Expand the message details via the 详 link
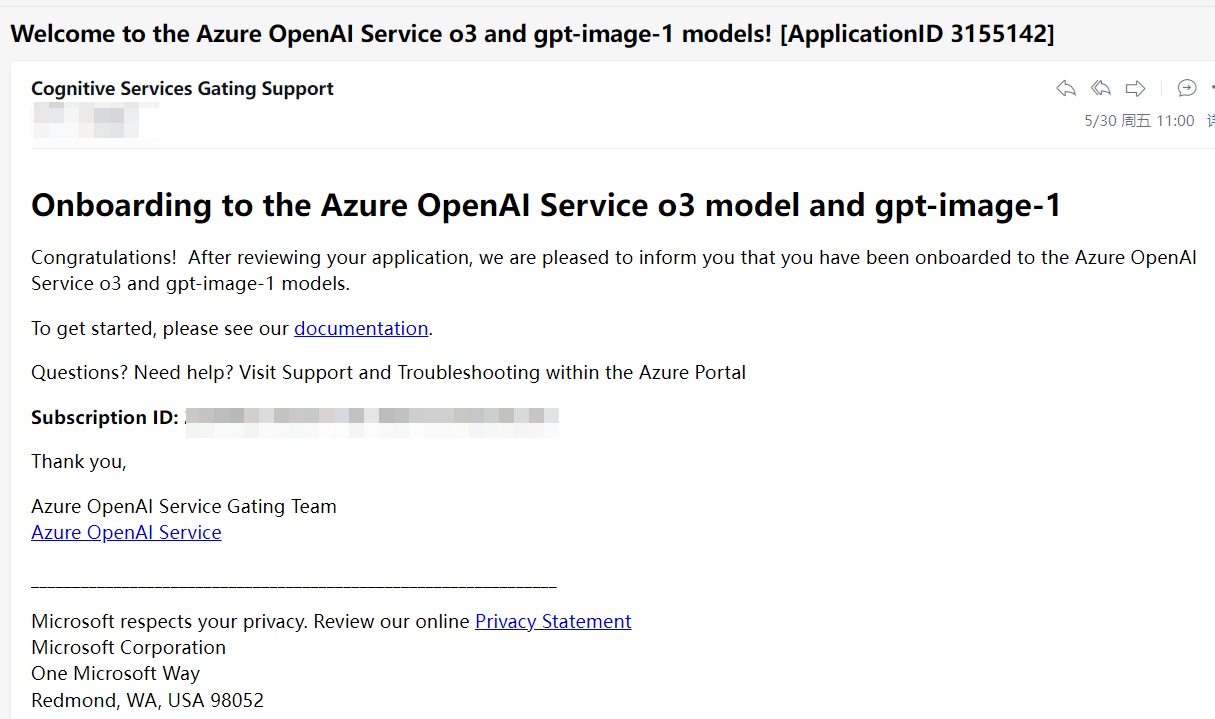The height and width of the screenshot is (719, 1215). [1209, 120]
